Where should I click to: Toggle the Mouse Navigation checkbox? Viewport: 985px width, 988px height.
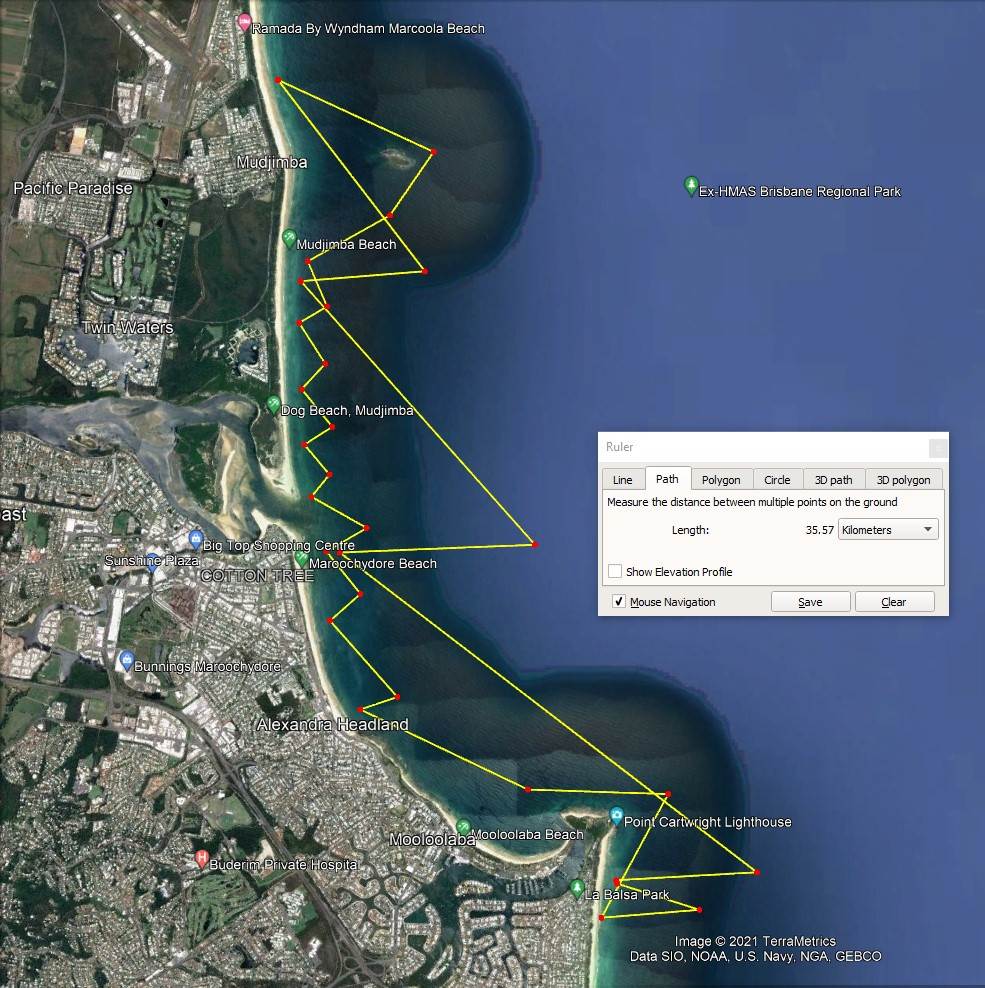pos(619,601)
